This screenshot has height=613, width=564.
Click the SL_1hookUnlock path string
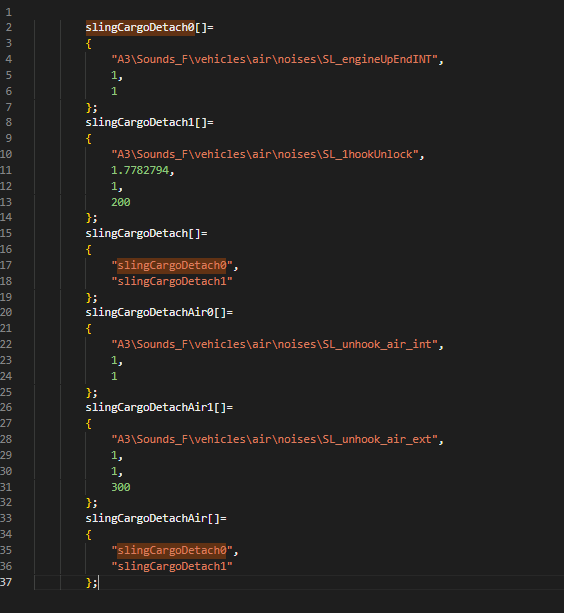click(x=265, y=154)
